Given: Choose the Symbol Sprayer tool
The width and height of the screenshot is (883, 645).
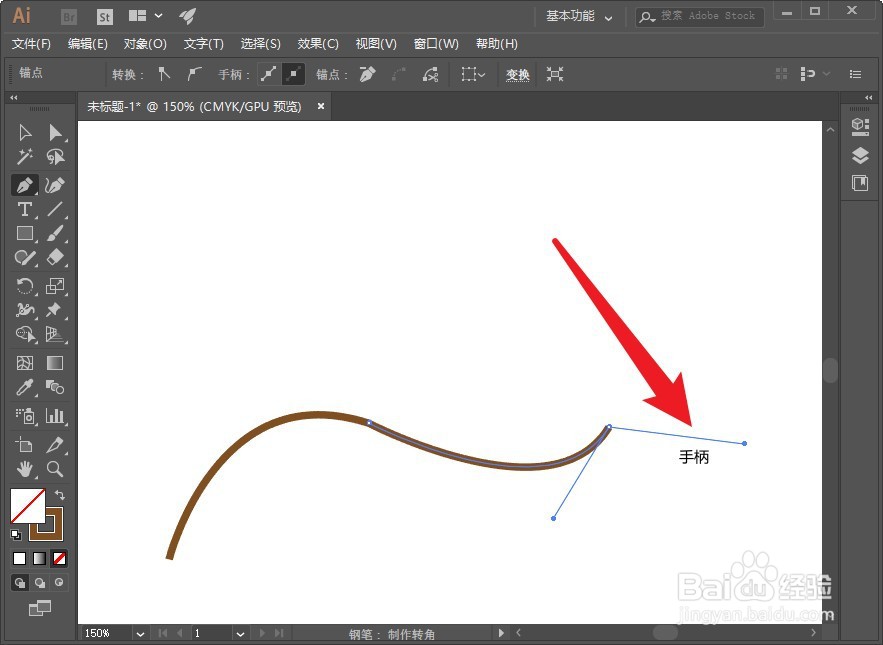Looking at the screenshot, I should (x=25, y=416).
